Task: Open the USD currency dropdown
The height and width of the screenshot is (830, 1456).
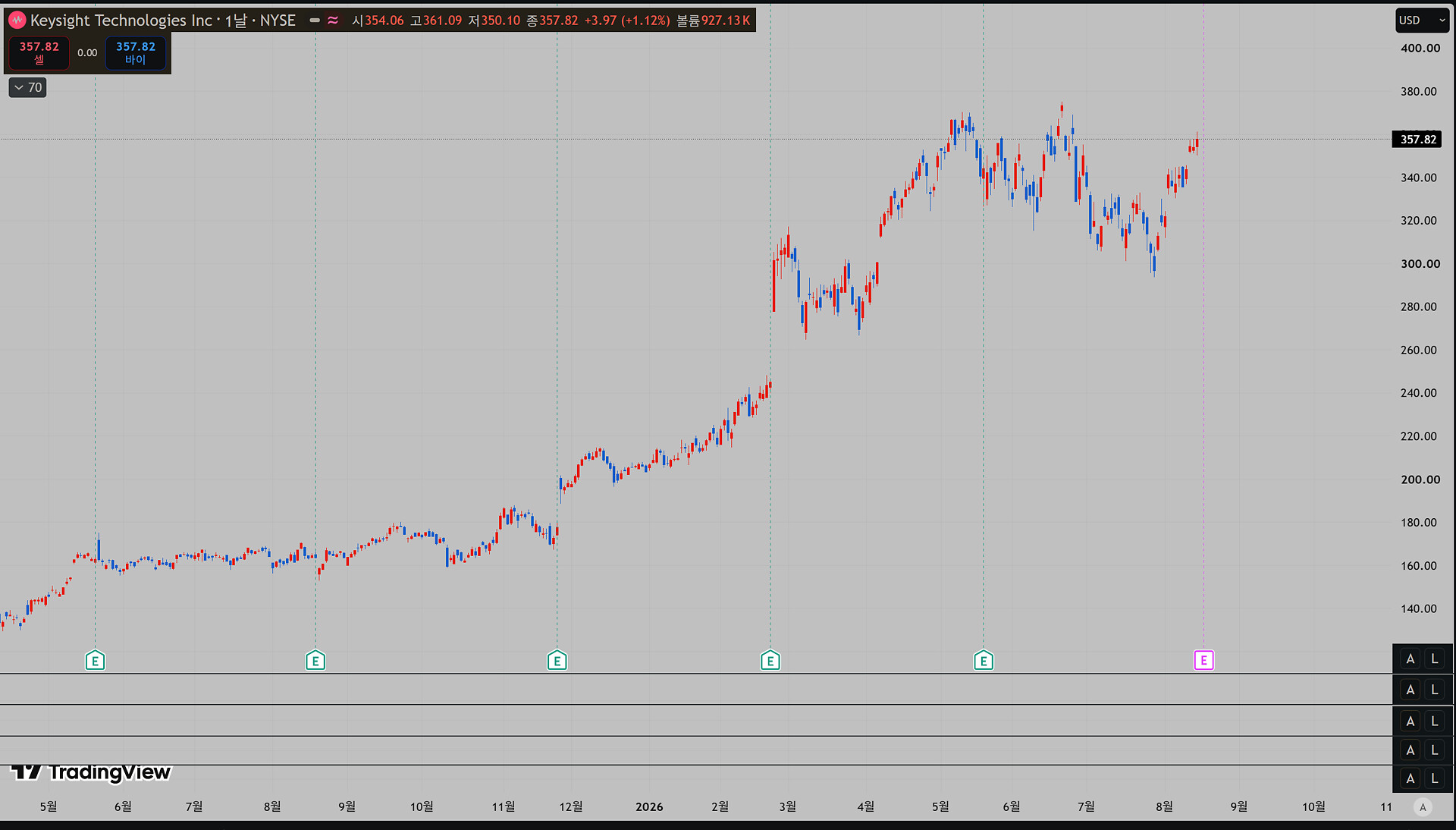Action: [1422, 20]
